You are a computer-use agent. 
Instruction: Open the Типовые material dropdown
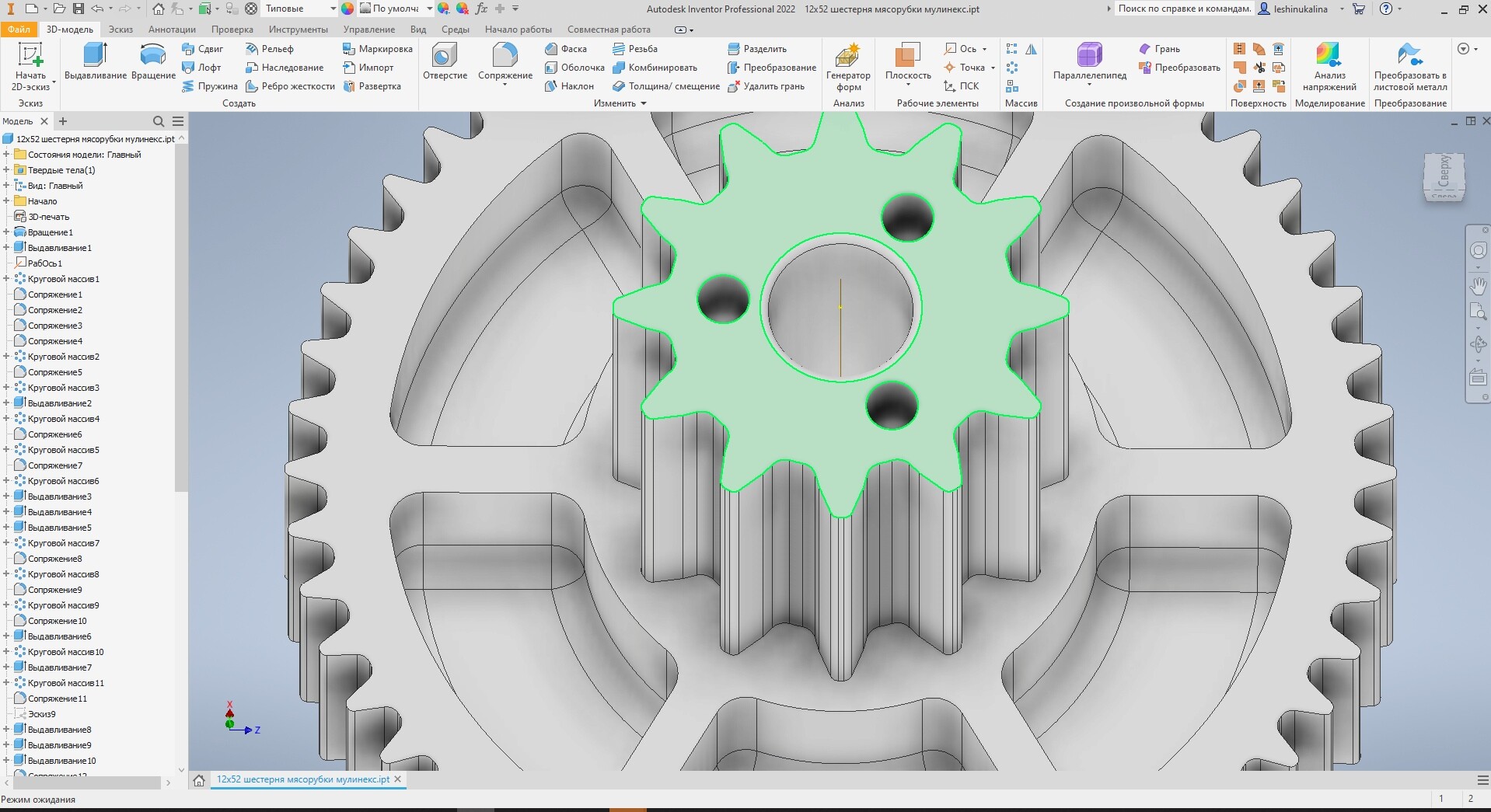point(333,9)
